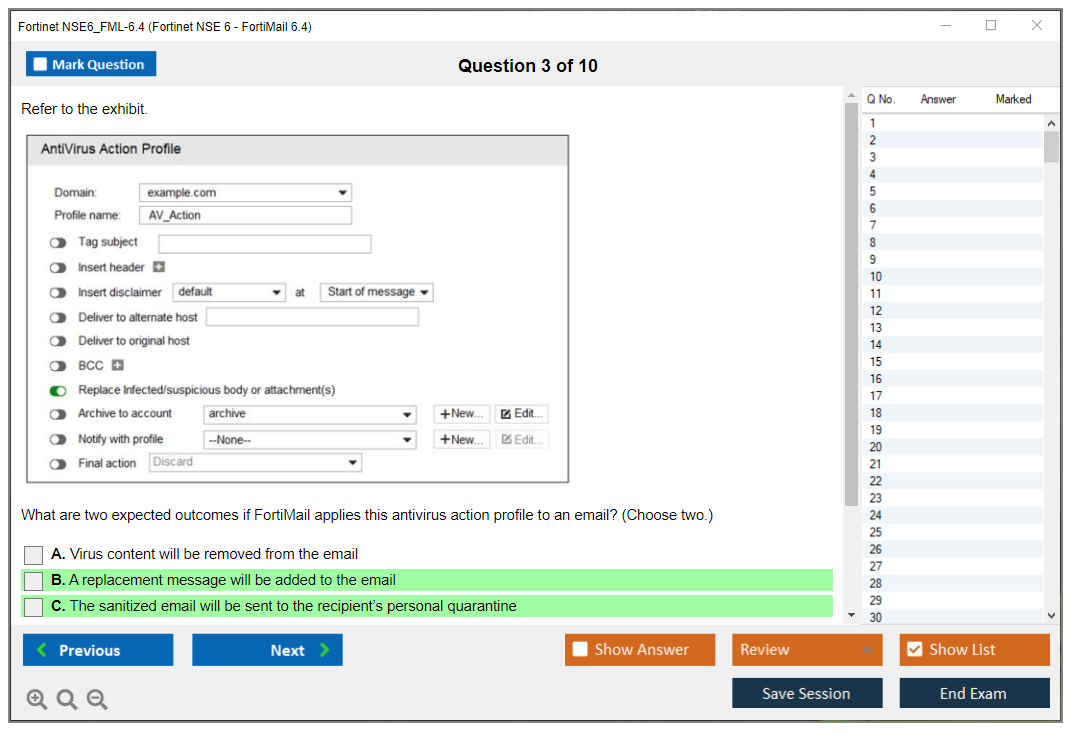Click the New button beside archive account
Viewport: 1075px width, 735px height.
tap(461, 414)
